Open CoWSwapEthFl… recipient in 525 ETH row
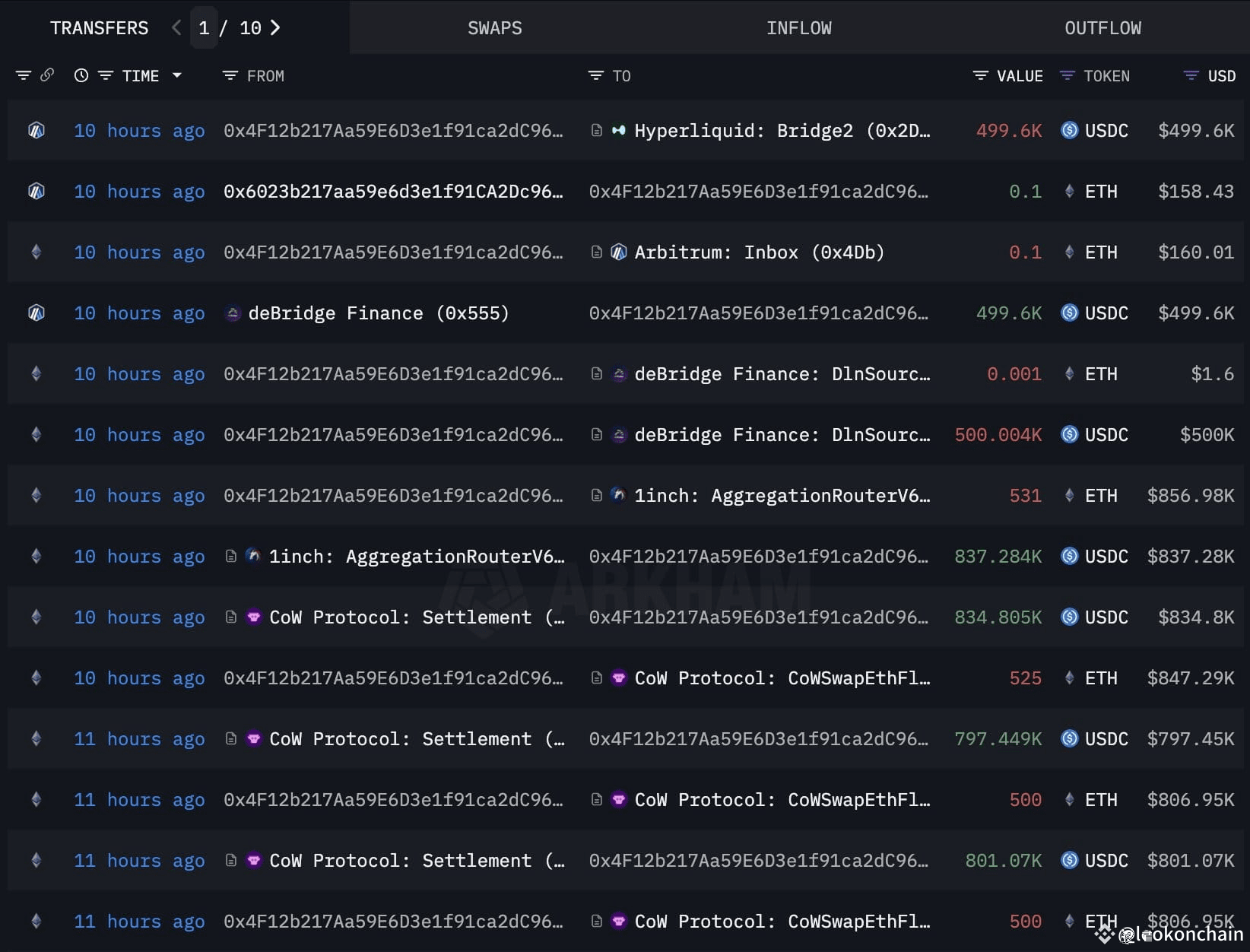1250x952 pixels. (782, 678)
